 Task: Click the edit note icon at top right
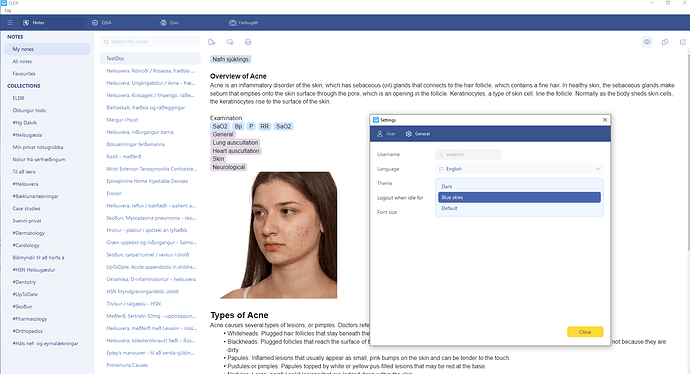683,42
